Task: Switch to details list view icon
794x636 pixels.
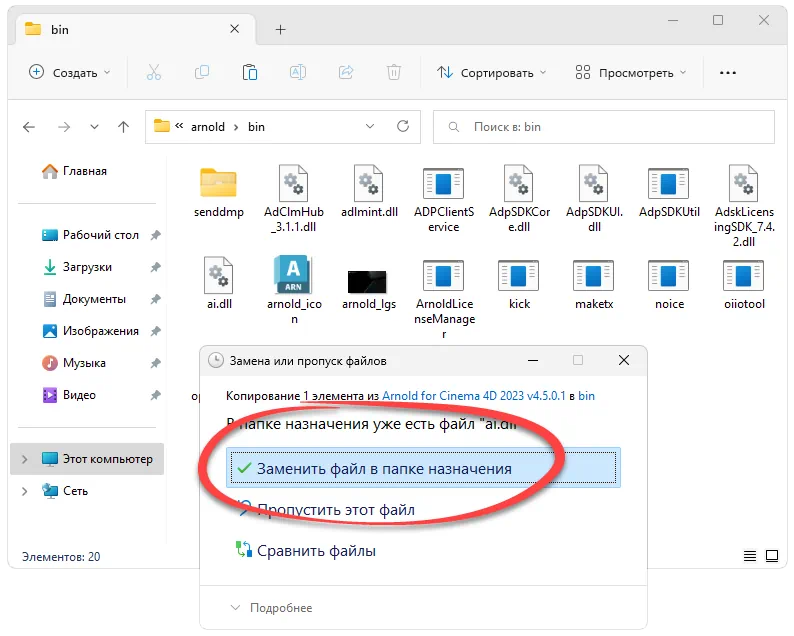Action: click(750, 556)
